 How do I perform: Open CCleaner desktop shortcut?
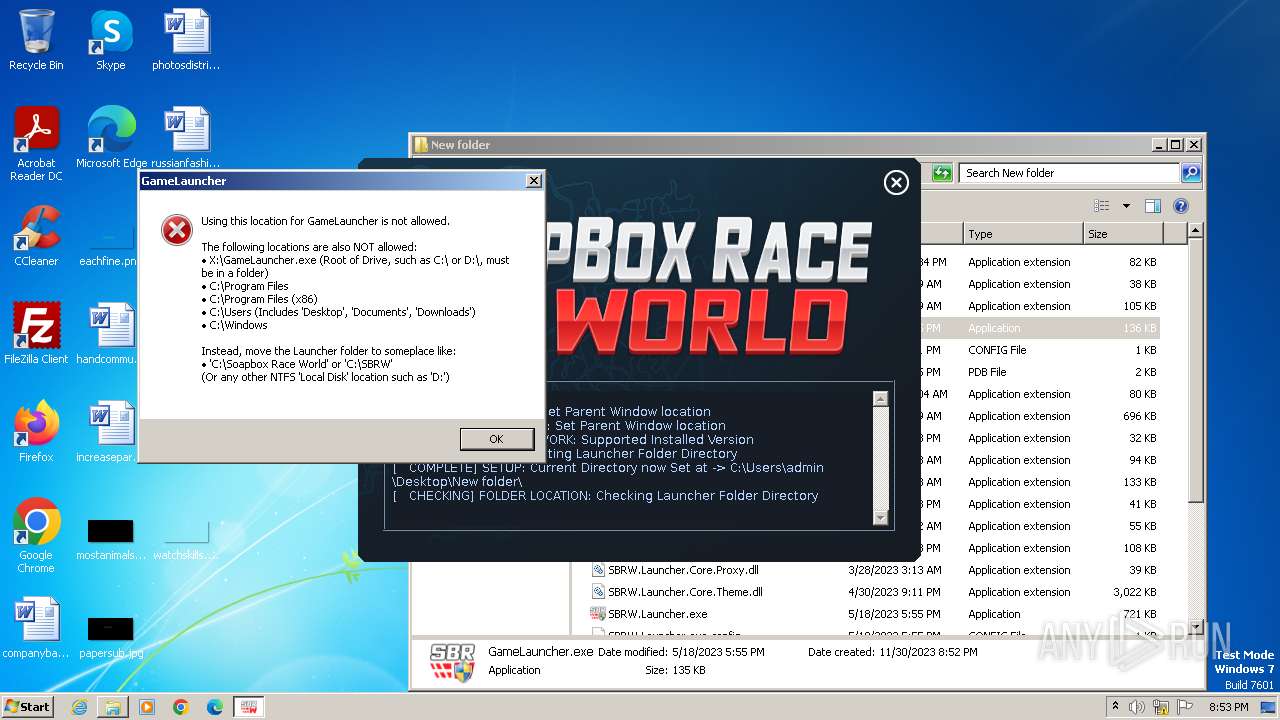(36, 236)
